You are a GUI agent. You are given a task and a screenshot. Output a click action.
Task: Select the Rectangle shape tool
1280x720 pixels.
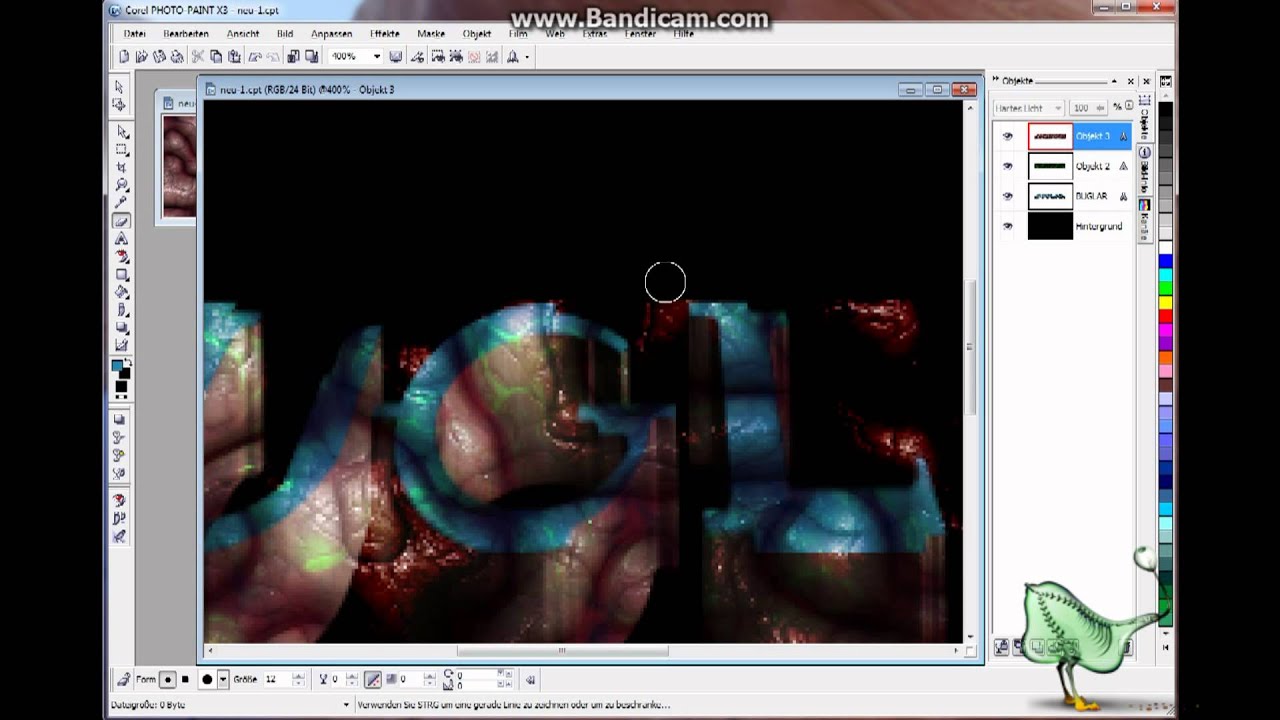[122, 275]
